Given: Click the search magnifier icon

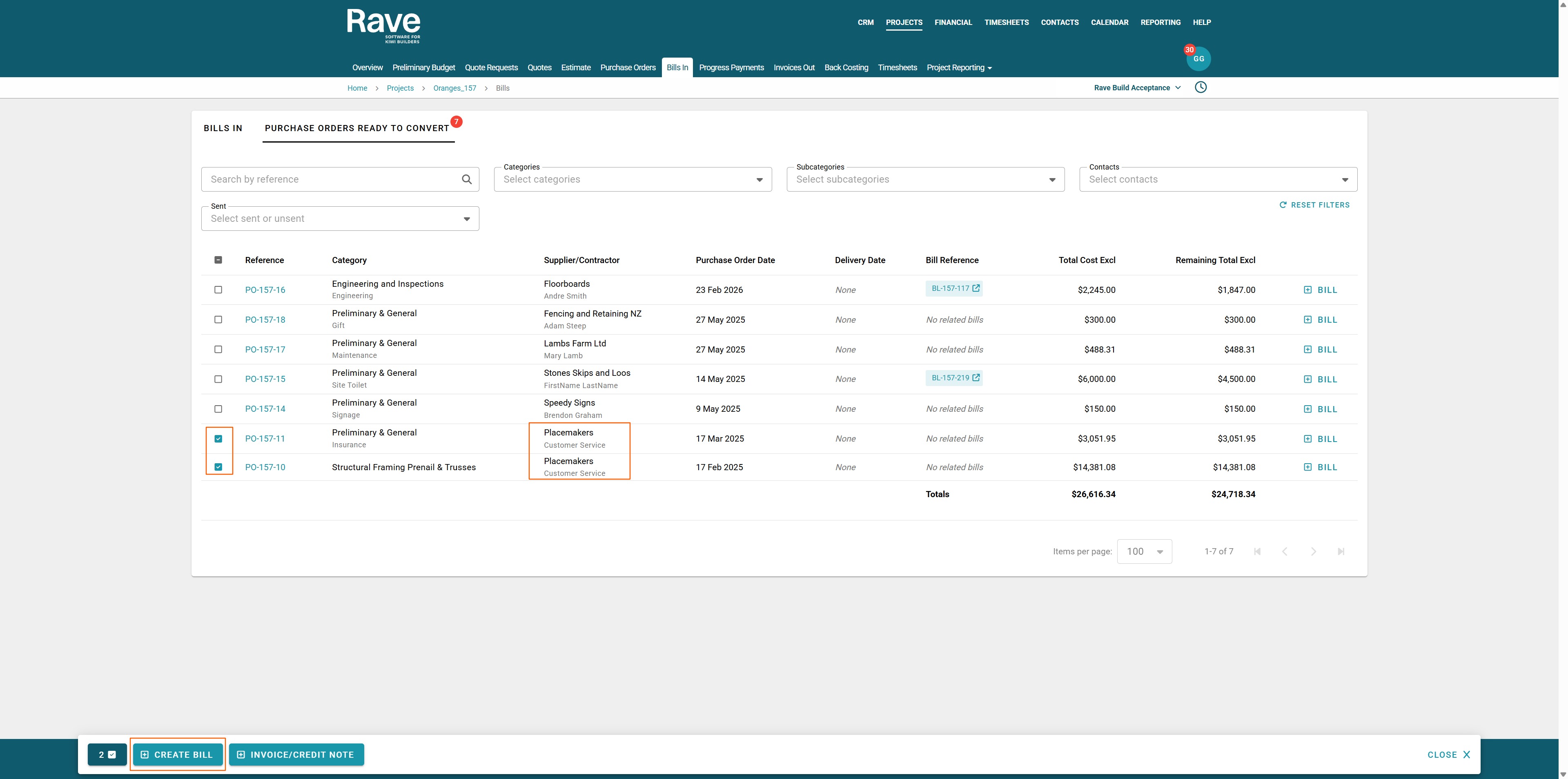Looking at the screenshot, I should (466, 179).
